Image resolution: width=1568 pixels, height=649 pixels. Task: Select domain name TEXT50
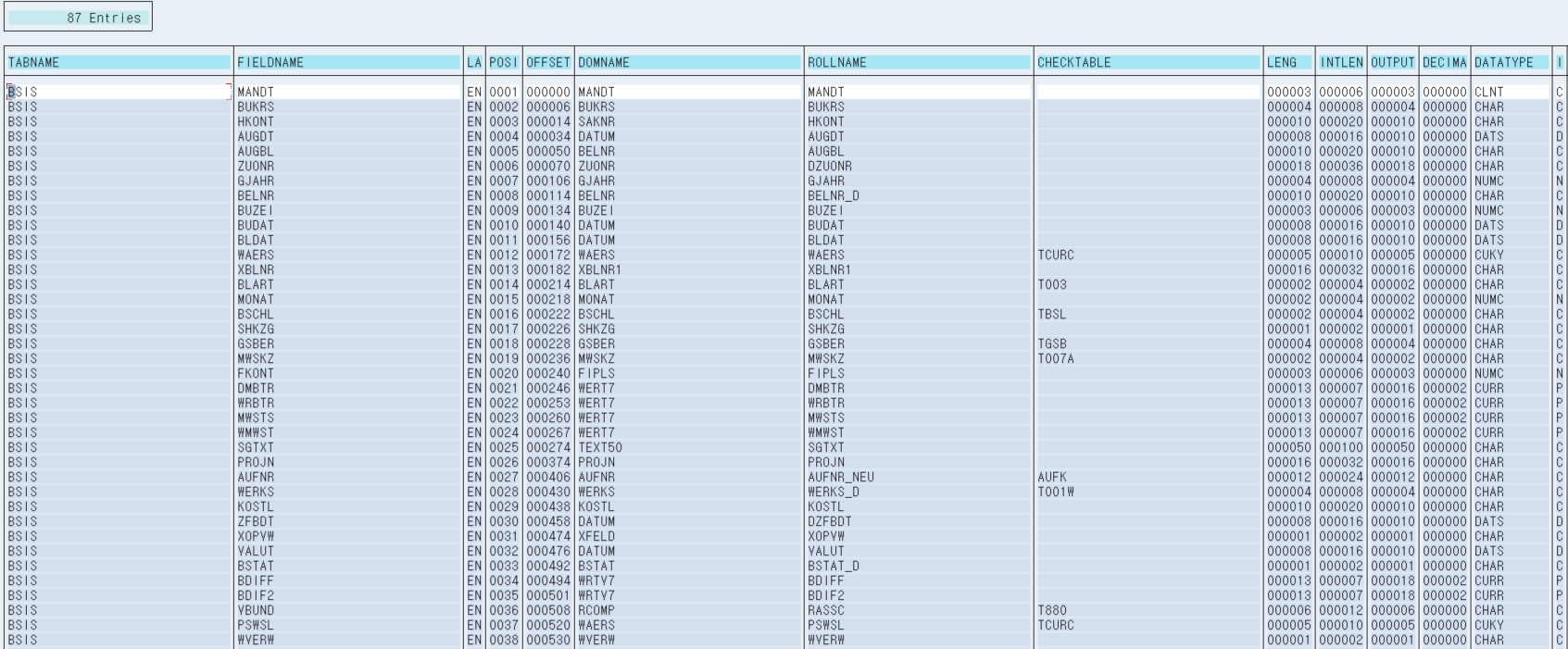(x=600, y=447)
